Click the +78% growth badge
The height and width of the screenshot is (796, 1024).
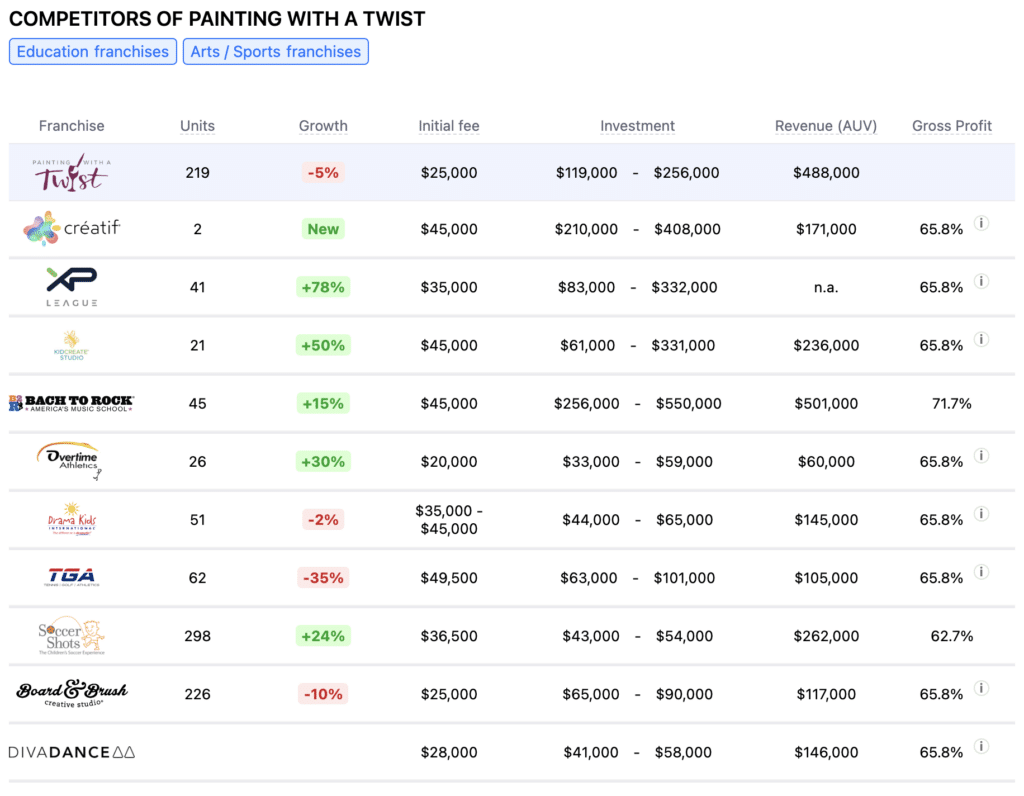click(x=323, y=287)
